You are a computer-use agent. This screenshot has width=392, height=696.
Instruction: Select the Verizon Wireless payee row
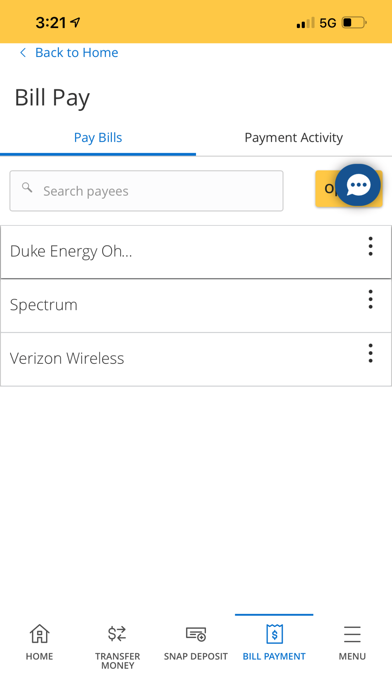[196, 359]
